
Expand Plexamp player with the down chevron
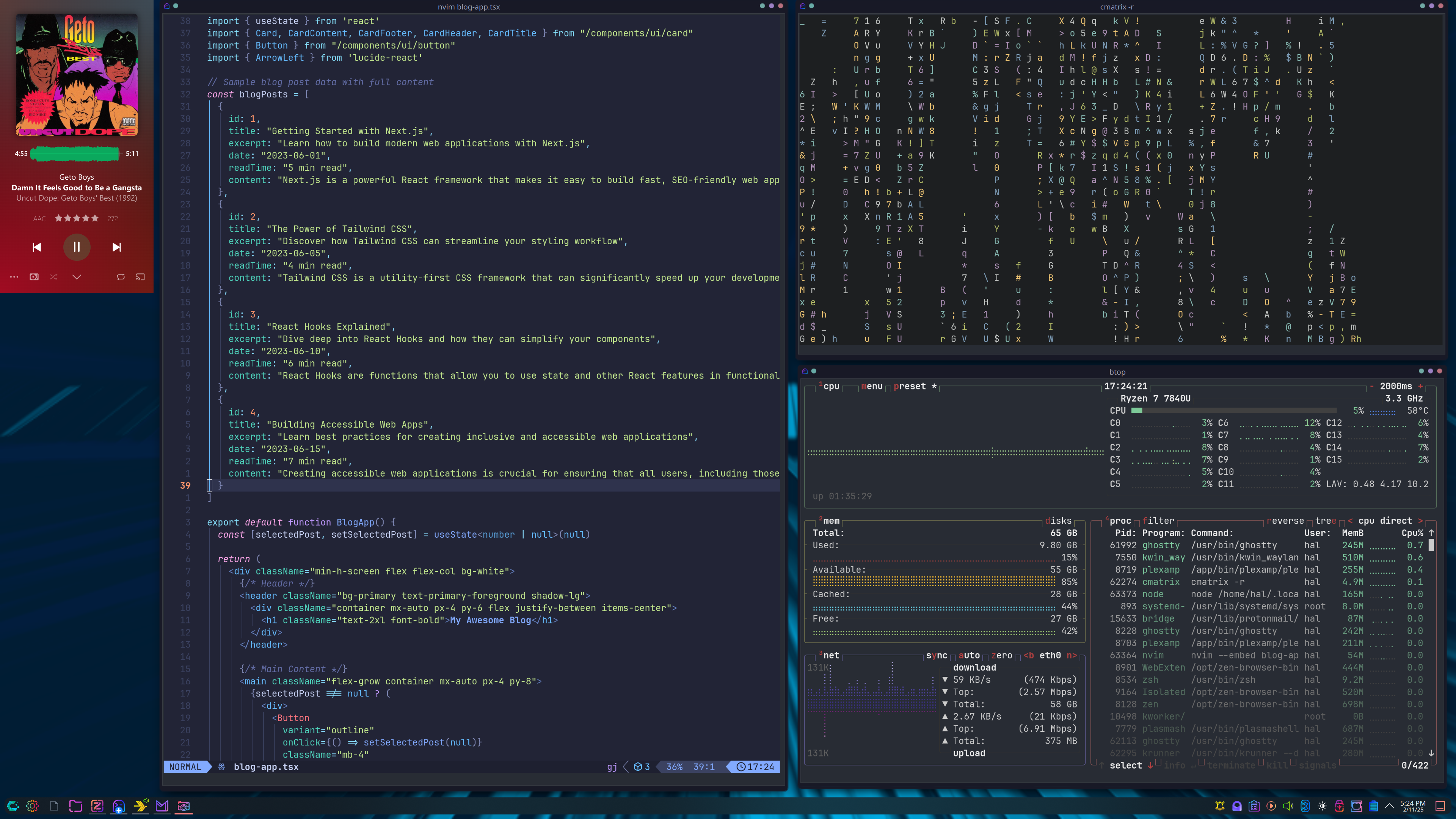pos(76,277)
